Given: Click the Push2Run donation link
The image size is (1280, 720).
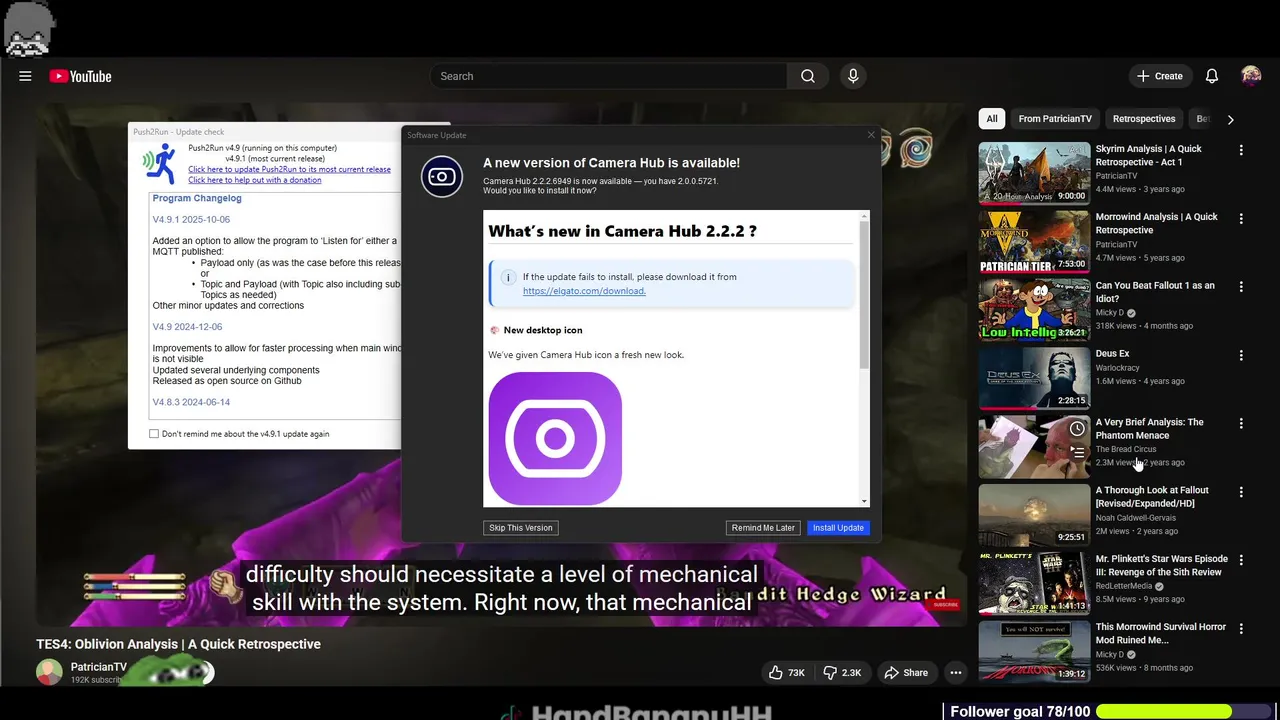Looking at the screenshot, I should point(255,180).
